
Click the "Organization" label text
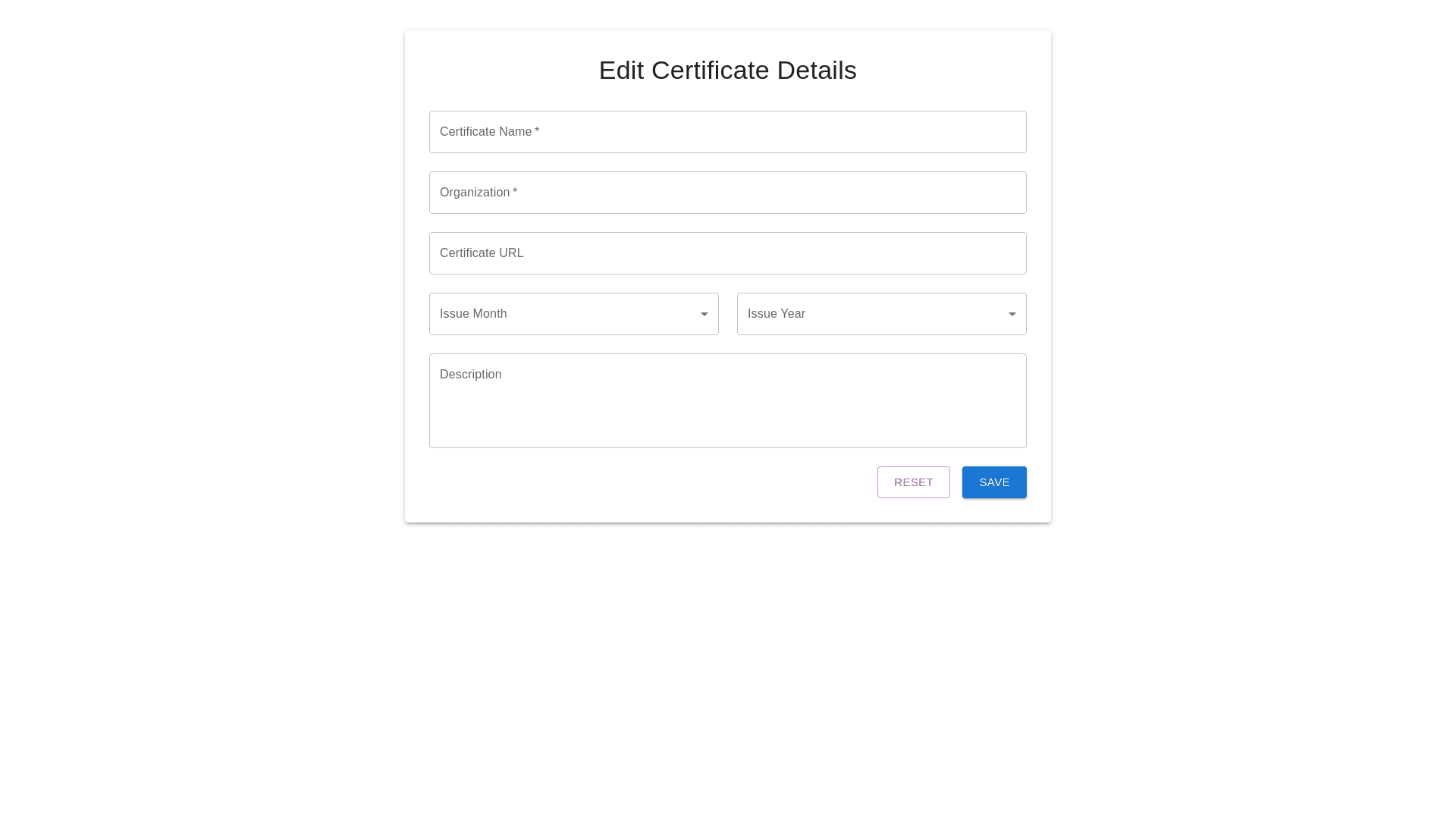475,193
